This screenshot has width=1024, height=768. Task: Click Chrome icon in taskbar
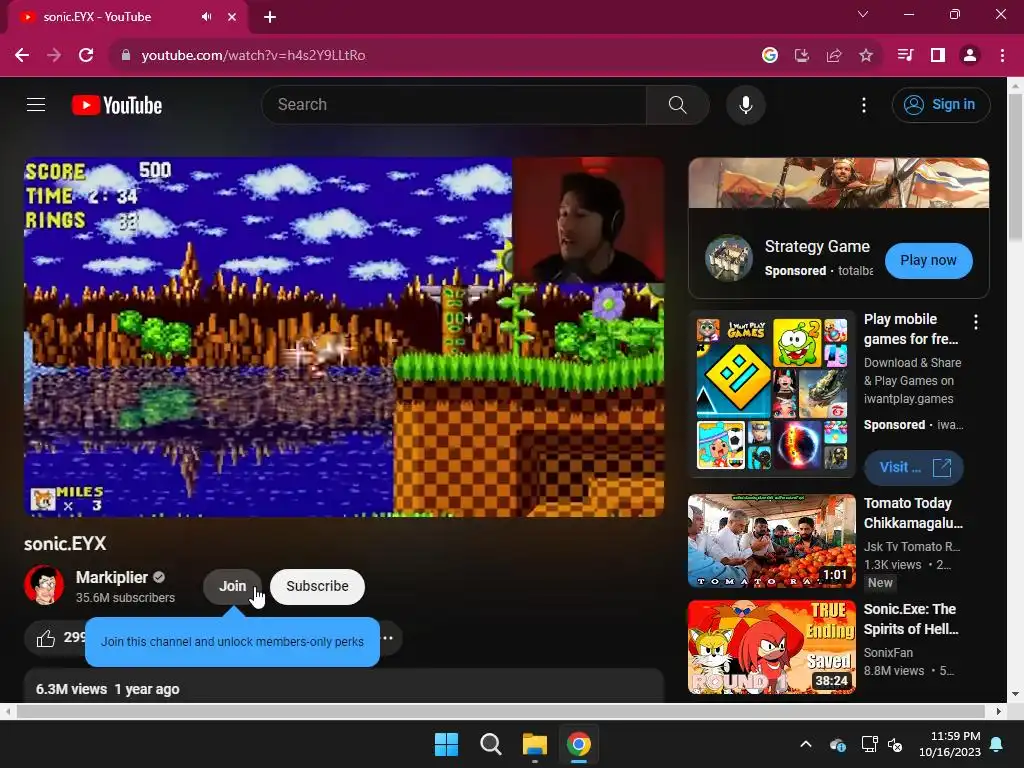click(x=579, y=744)
